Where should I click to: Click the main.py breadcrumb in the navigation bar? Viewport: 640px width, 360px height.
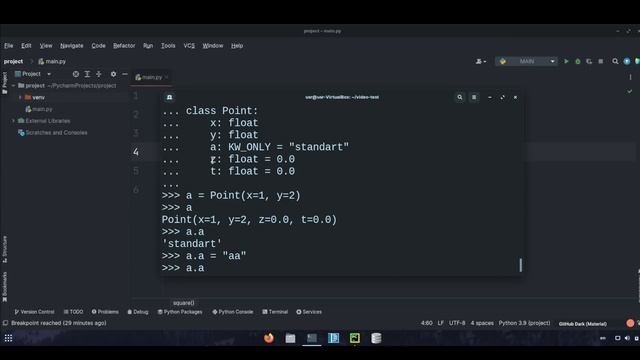[52, 61]
